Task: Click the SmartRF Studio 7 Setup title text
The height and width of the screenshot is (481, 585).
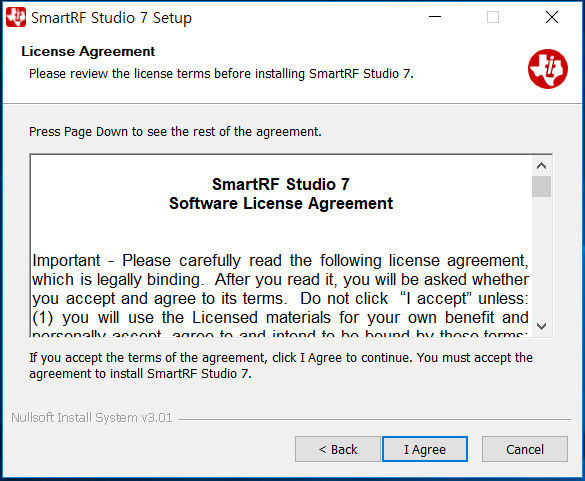Action: [x=112, y=18]
